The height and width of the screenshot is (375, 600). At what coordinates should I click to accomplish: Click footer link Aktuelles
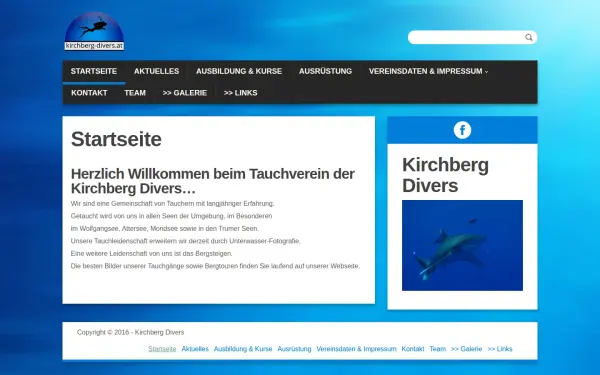[195, 349]
